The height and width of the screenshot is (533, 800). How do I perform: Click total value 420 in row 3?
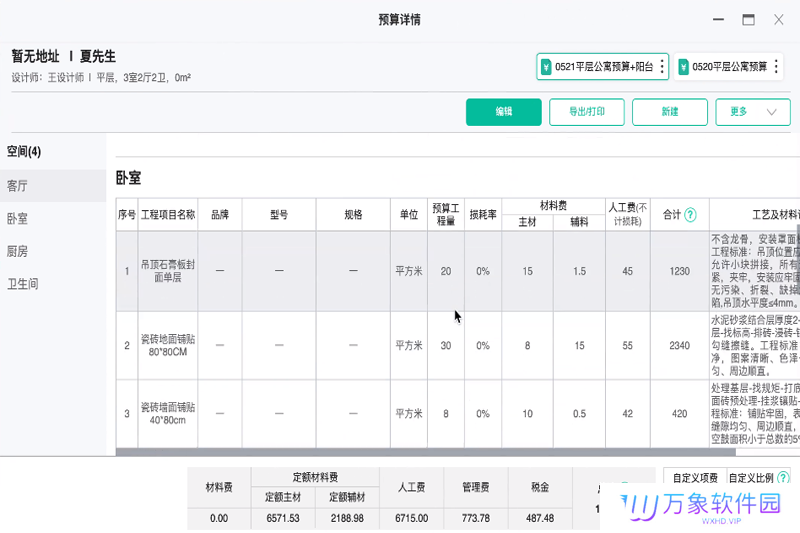point(680,414)
